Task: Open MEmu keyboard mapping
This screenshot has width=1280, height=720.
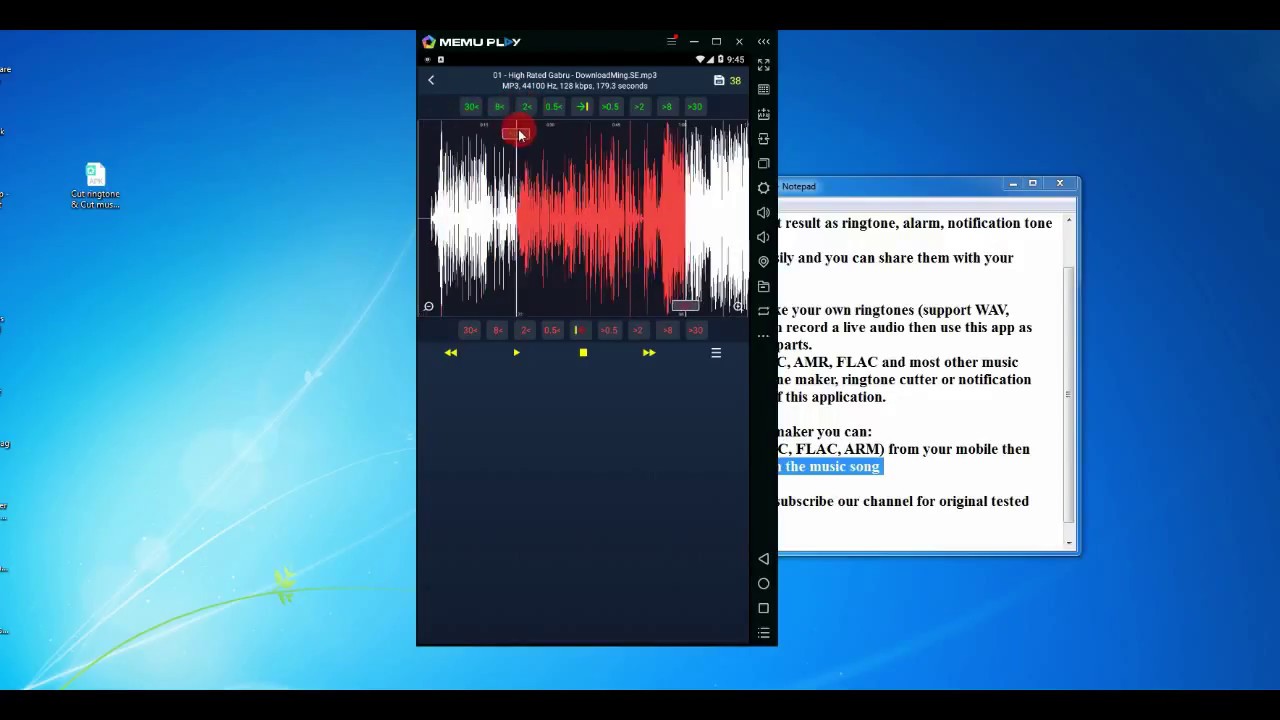Action: 764,90
